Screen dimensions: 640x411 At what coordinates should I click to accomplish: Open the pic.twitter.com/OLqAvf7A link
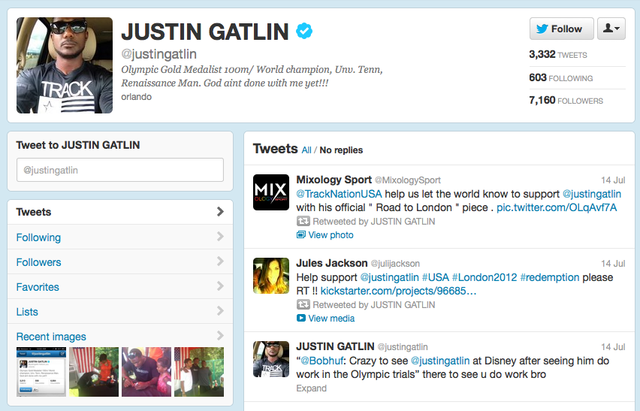pyautogui.click(x=557, y=208)
